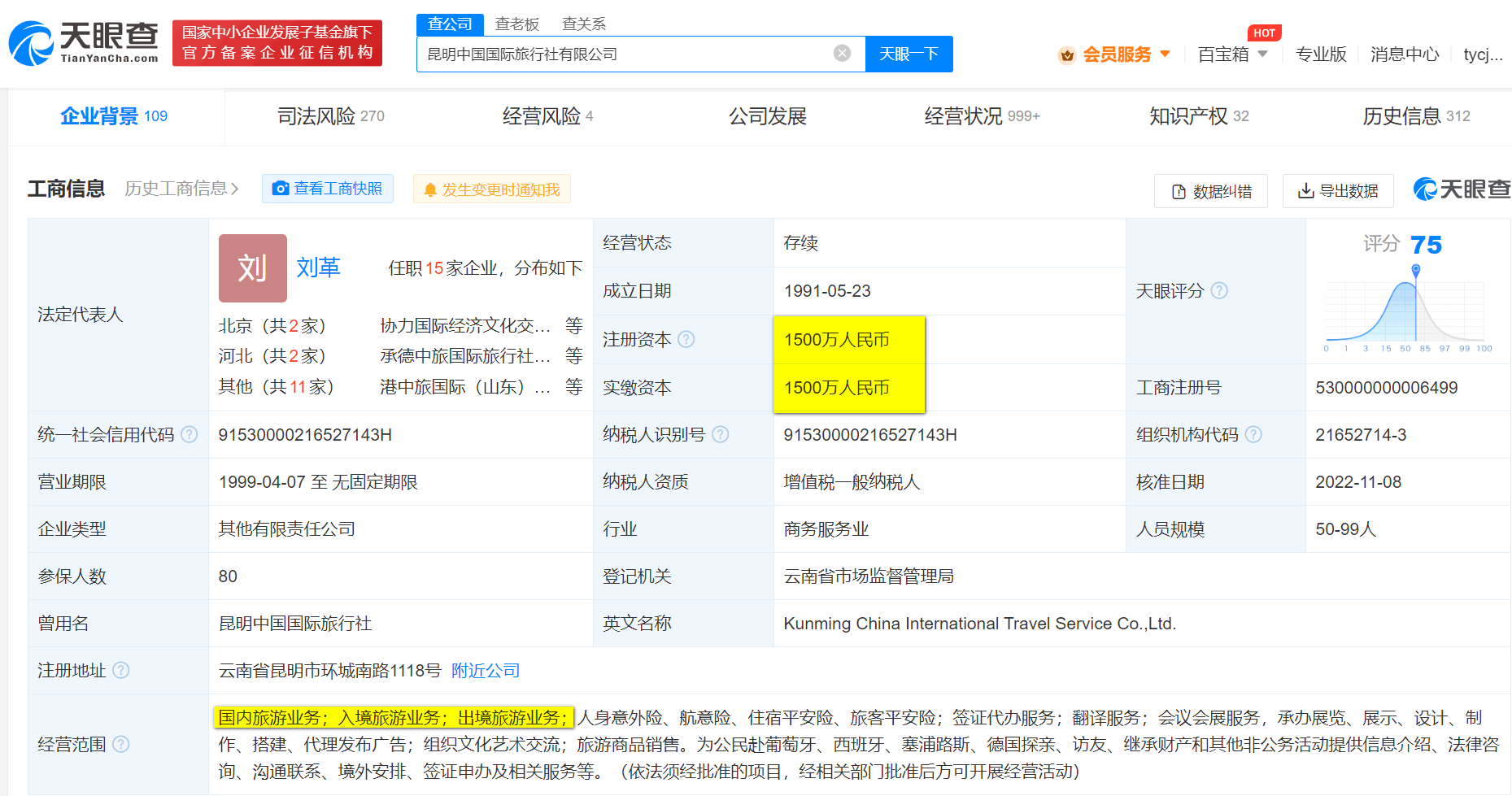Click the 成立日期 value 1991-05-23
The width and height of the screenshot is (1512, 796).
[x=827, y=291]
